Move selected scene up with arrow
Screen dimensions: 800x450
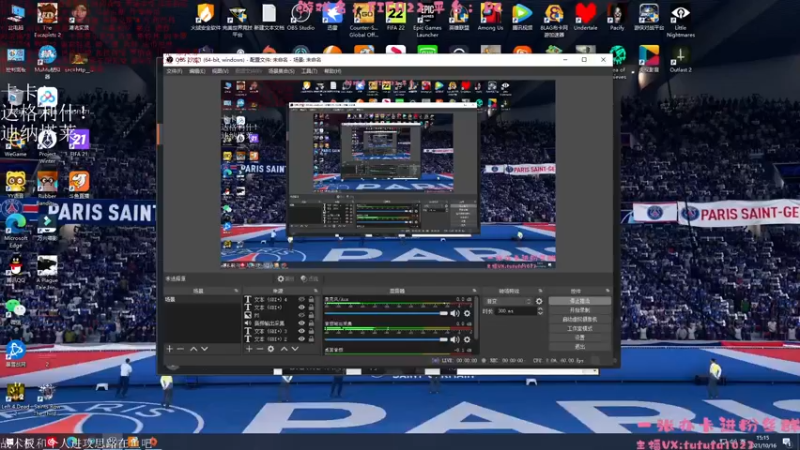coord(193,349)
